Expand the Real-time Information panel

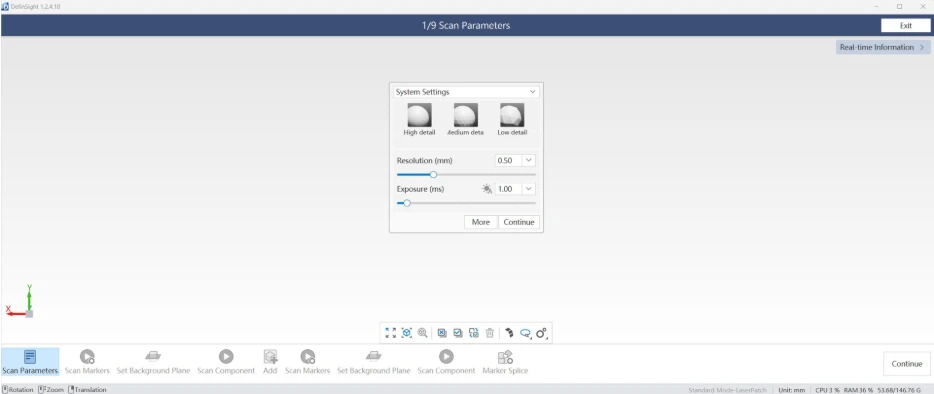click(883, 47)
